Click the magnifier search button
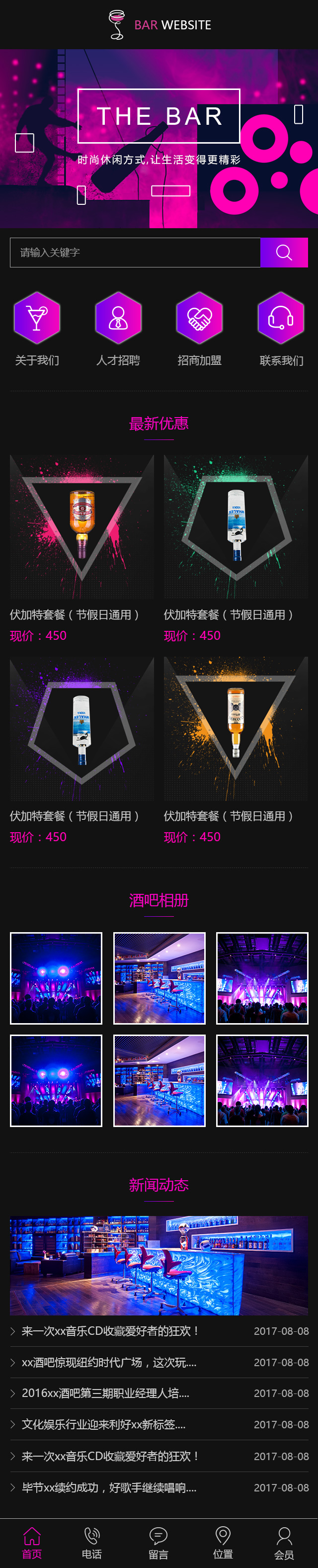The image size is (318, 1568). pos(284,253)
